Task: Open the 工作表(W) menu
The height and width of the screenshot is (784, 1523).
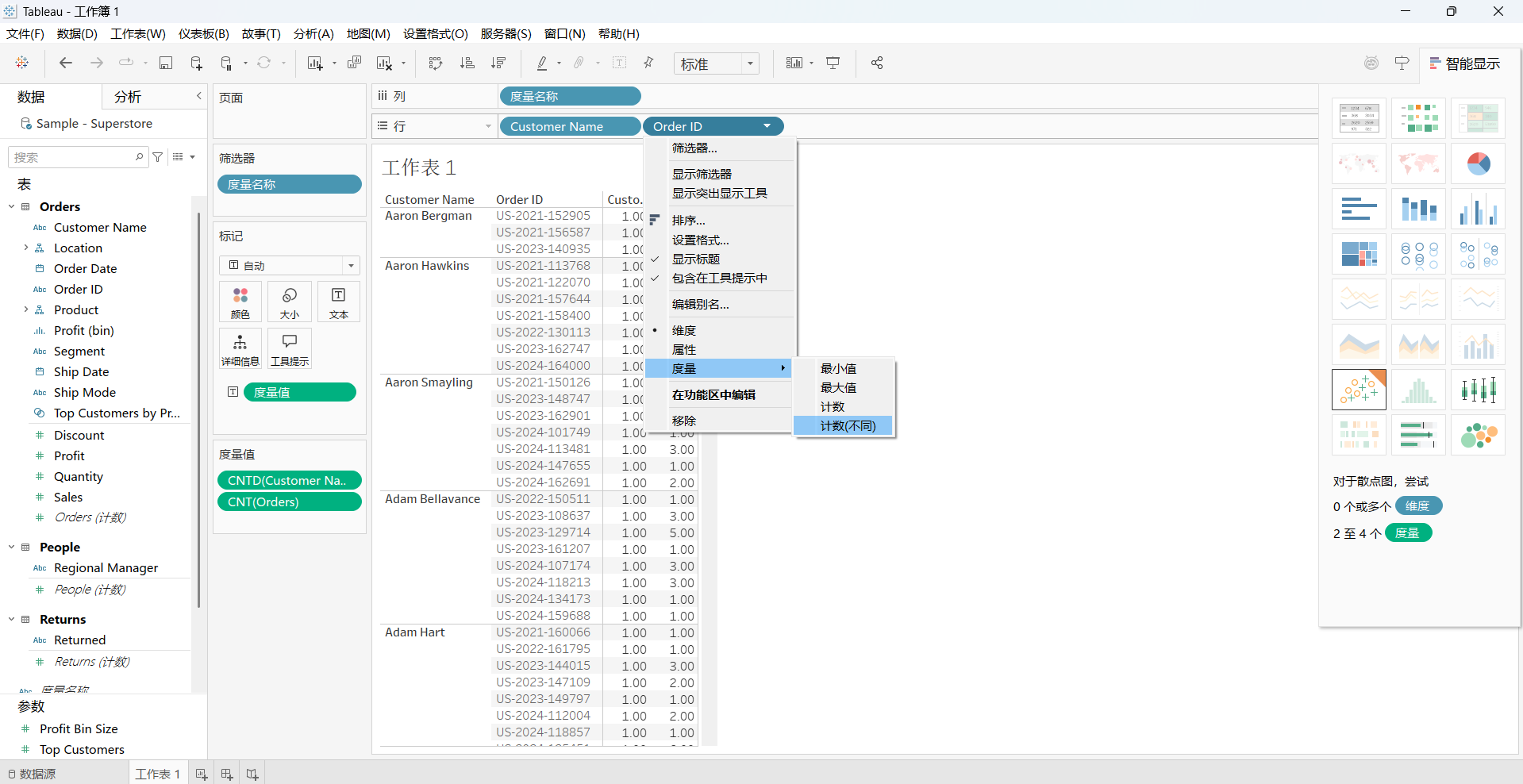Action: (x=138, y=33)
